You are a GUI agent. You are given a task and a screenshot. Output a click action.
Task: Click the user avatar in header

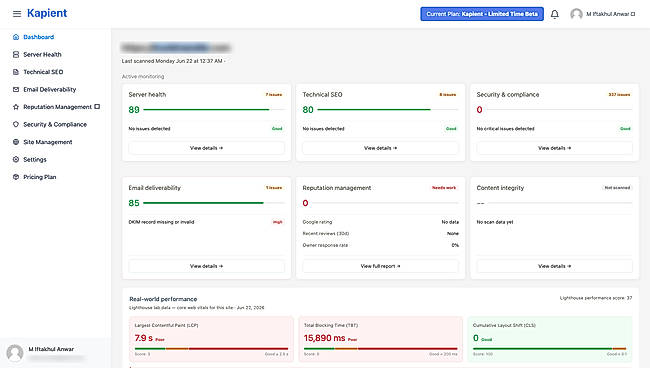click(x=576, y=14)
